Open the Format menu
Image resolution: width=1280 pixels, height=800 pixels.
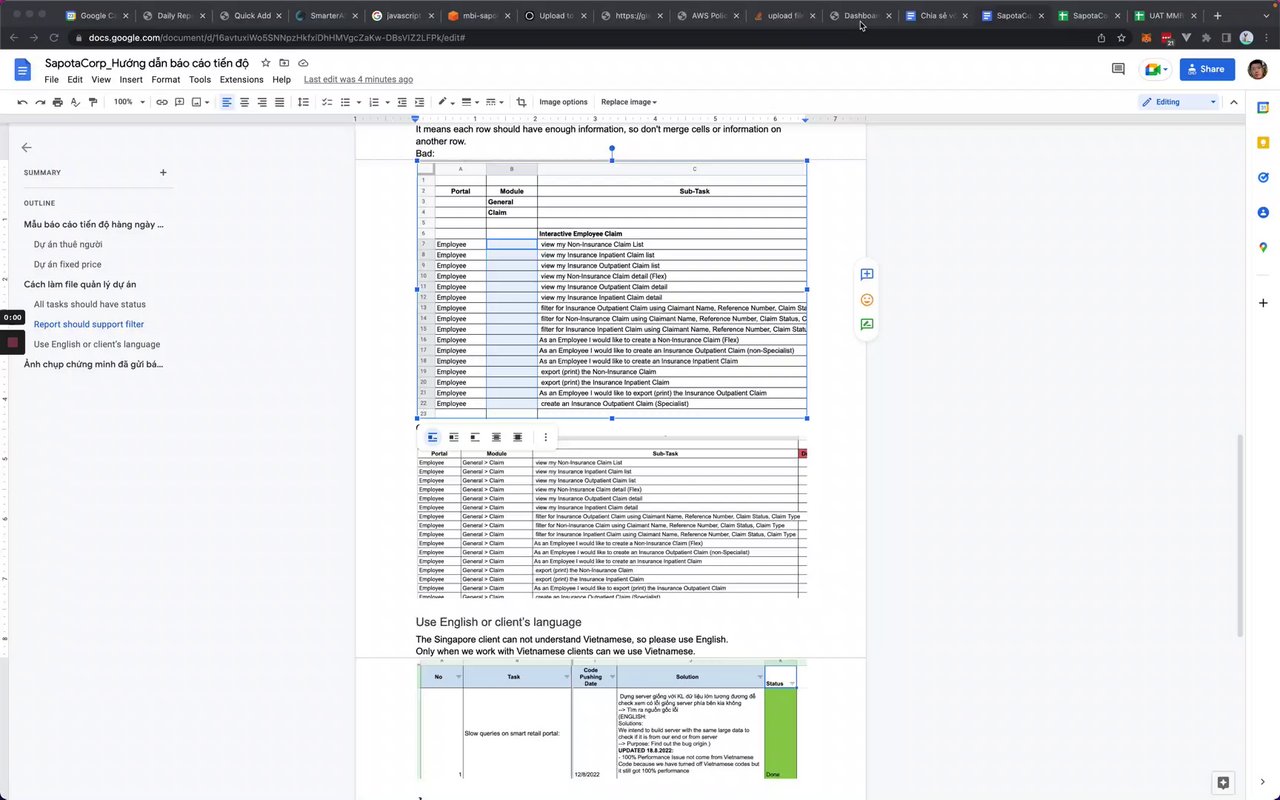(166, 80)
